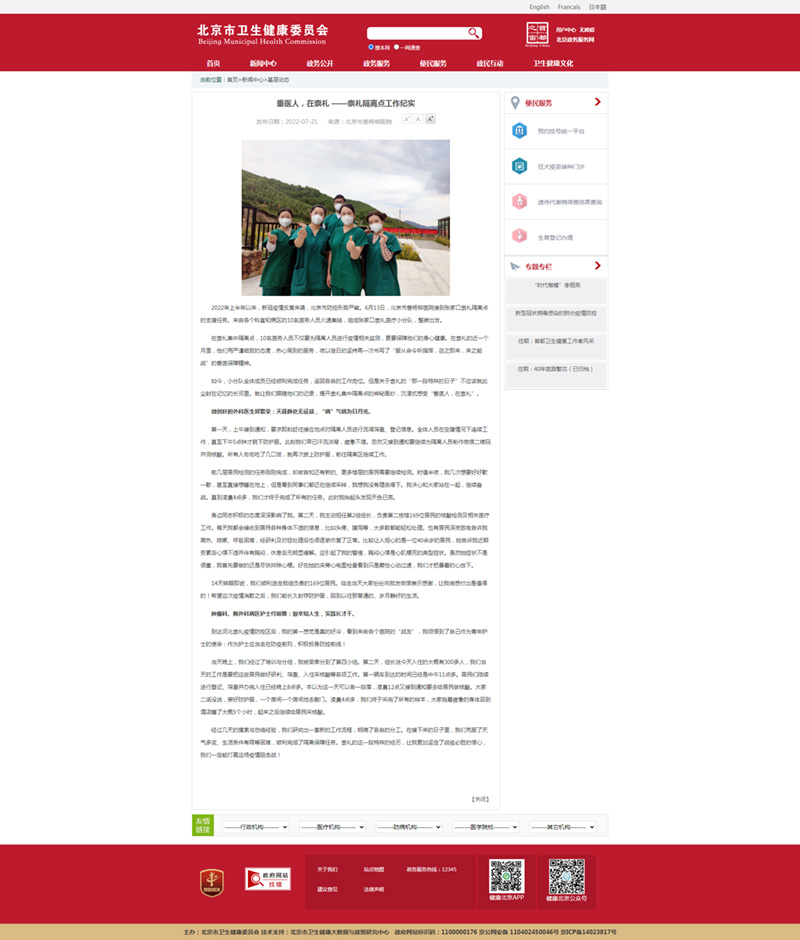
Task: Select the 搜本网 radio option
Action: (371, 47)
